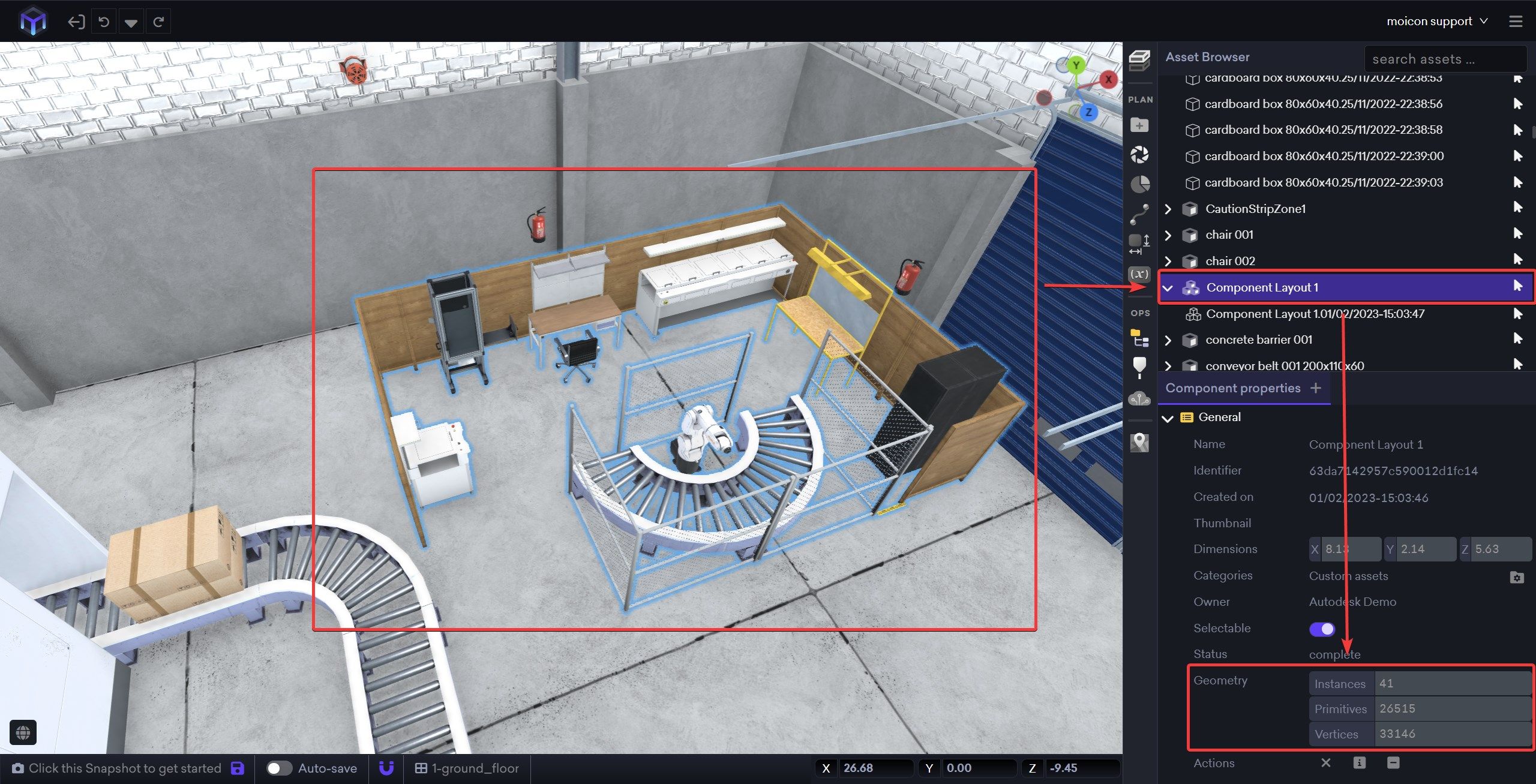Select the curved path tool icon

(1139, 213)
